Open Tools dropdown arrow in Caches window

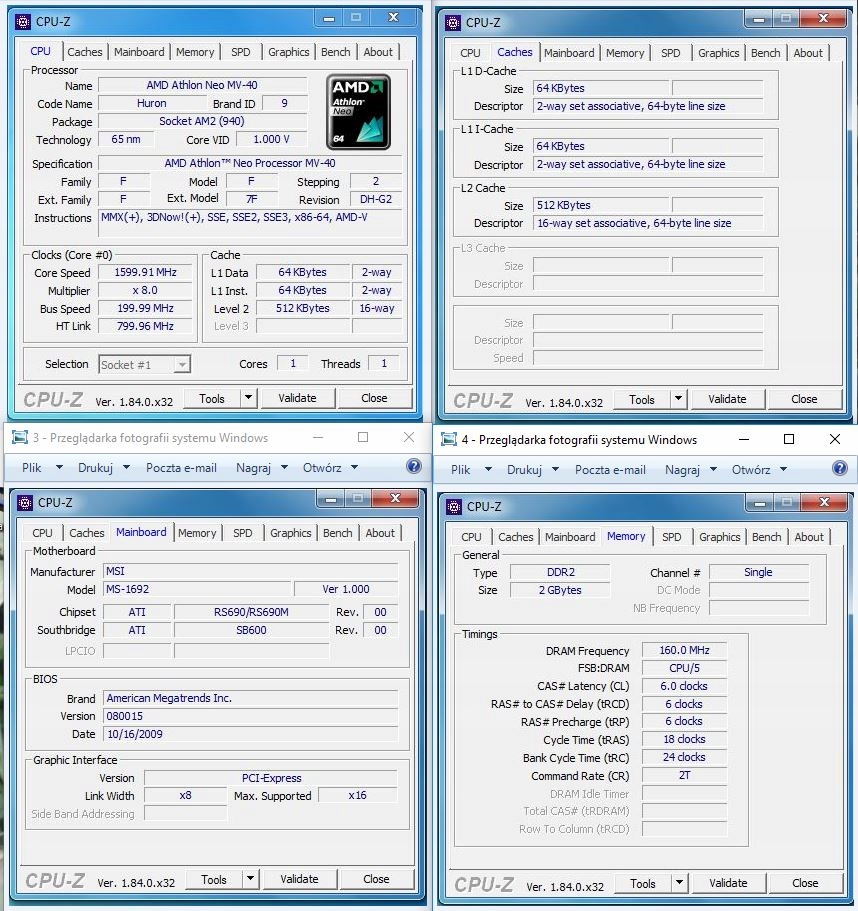(678, 399)
